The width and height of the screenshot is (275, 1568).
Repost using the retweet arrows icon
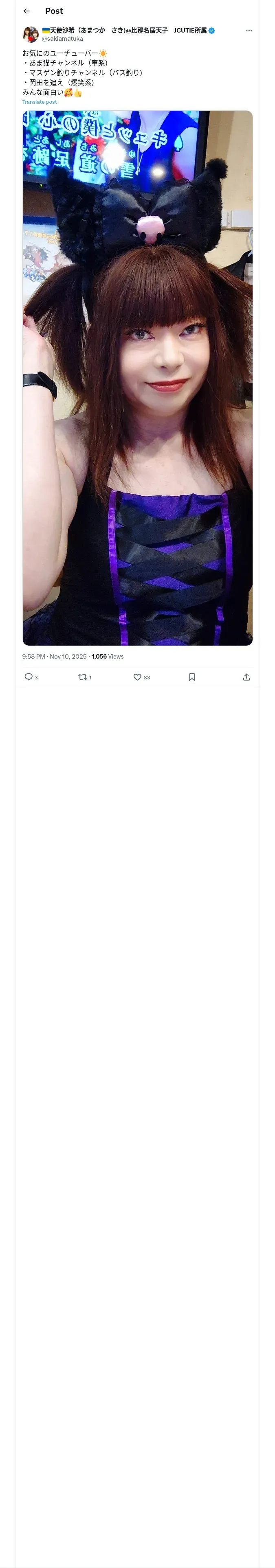tap(82, 677)
